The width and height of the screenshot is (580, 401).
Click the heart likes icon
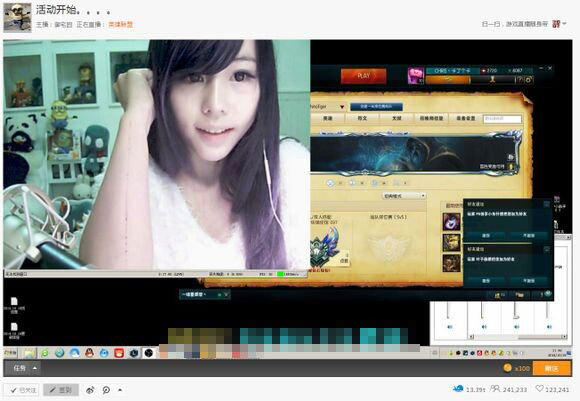pyautogui.click(x=539, y=389)
